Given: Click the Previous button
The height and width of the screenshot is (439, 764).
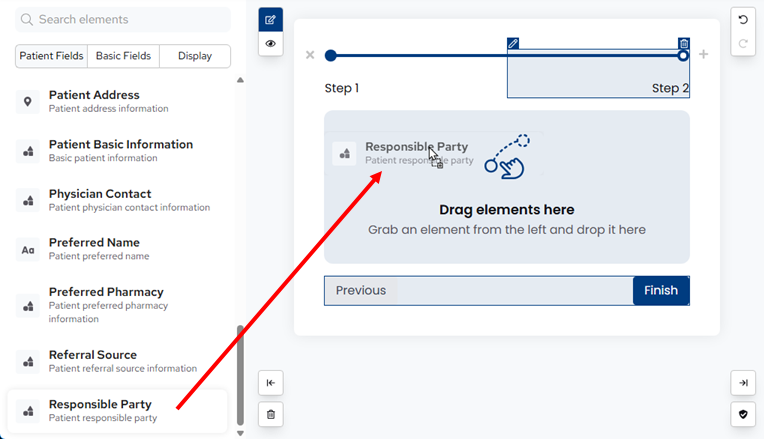Looking at the screenshot, I should pyautogui.click(x=361, y=291).
